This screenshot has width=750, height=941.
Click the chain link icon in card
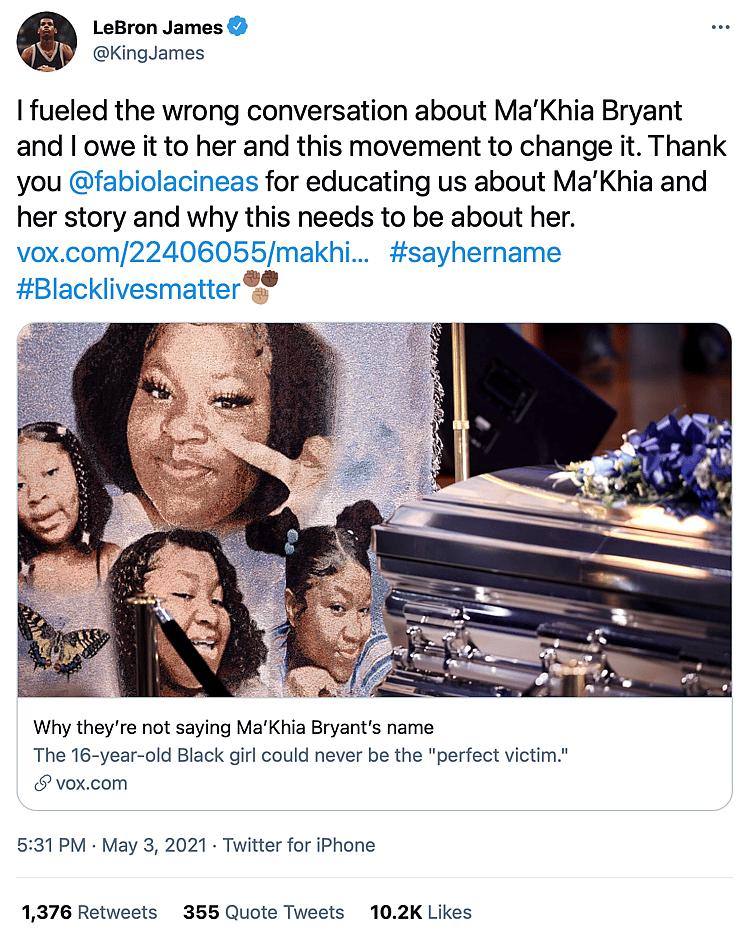click(42, 783)
